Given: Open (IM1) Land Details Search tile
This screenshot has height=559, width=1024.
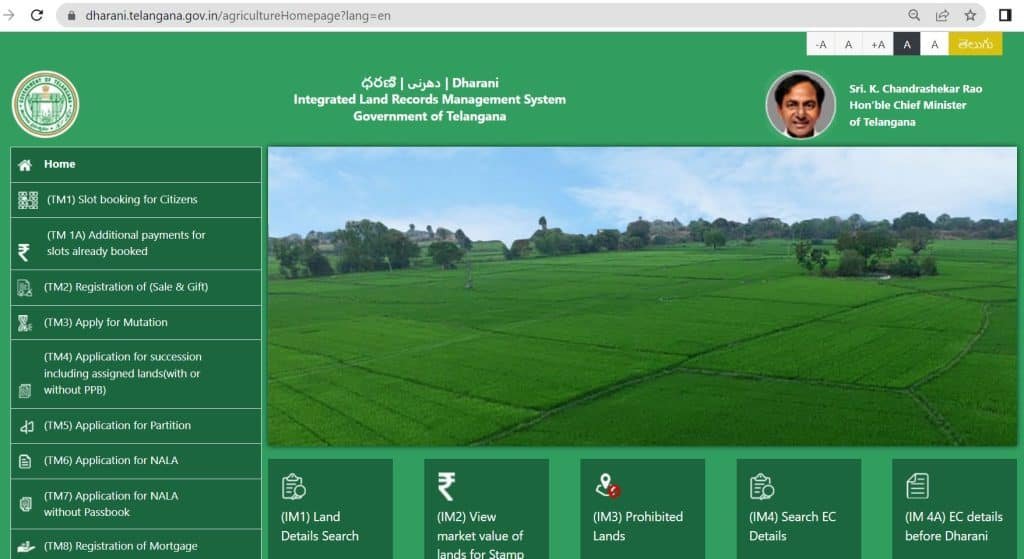Looking at the screenshot, I should tap(330, 509).
